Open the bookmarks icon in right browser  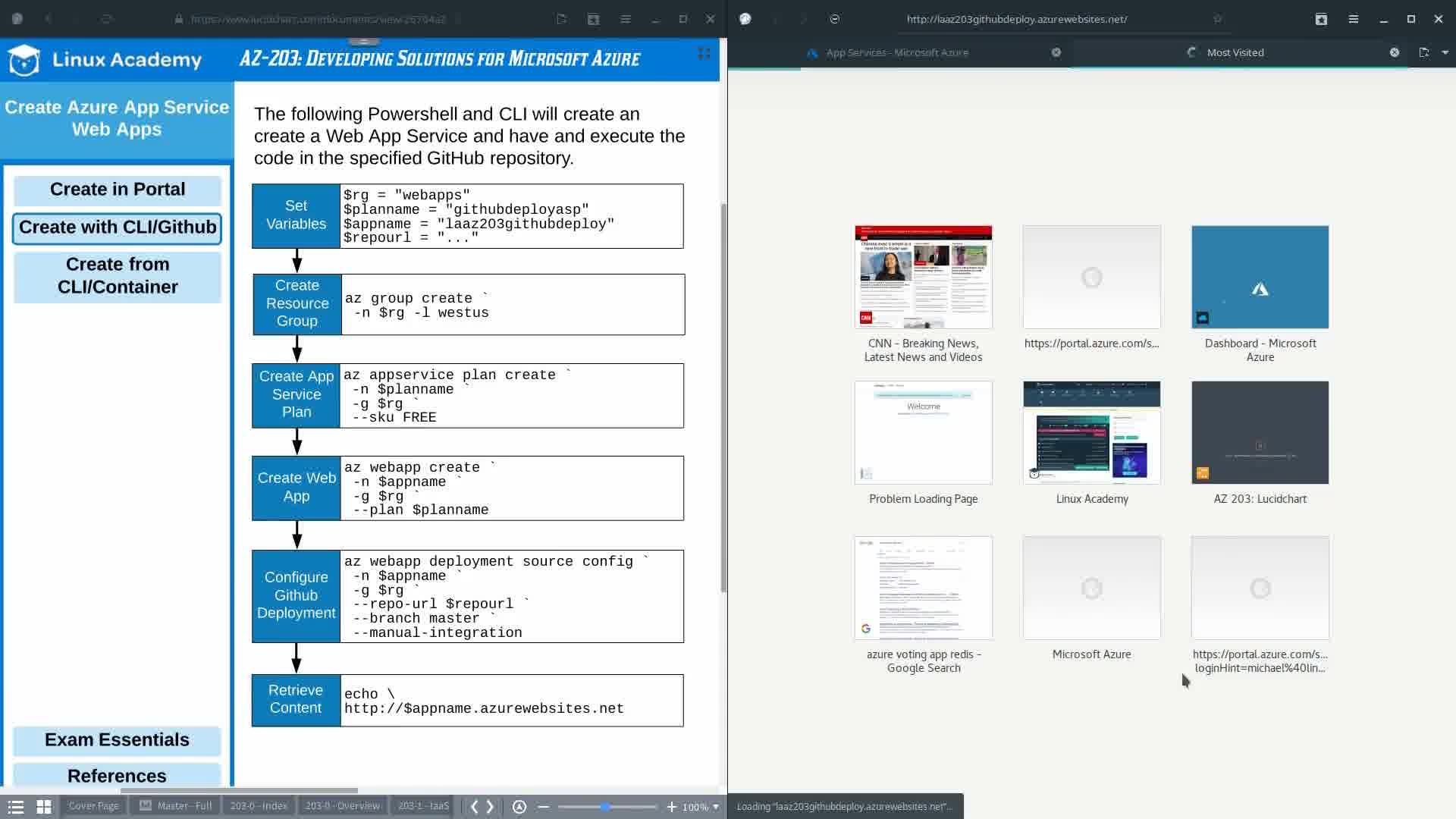(x=1321, y=19)
